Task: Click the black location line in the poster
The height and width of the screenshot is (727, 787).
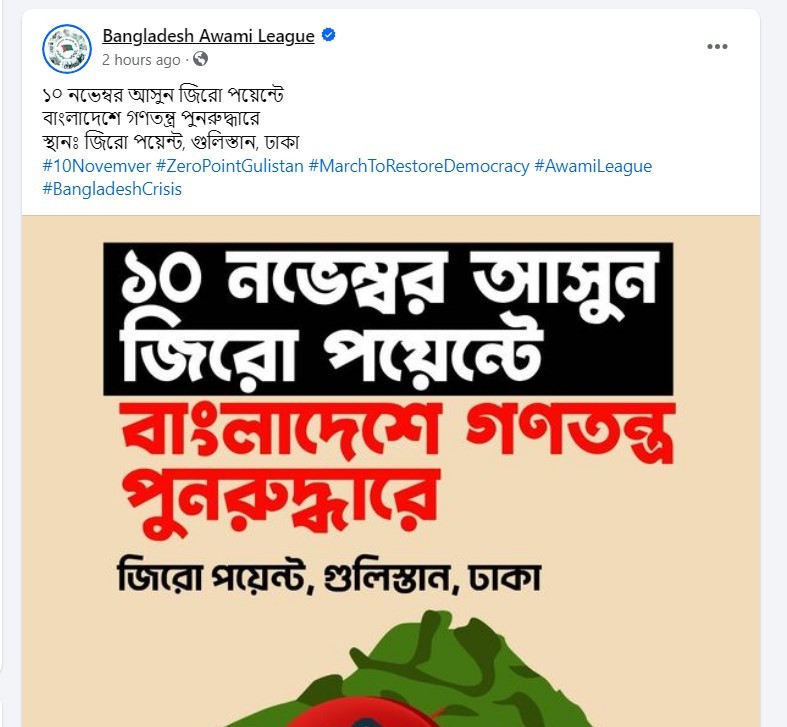Action: [x=329, y=578]
